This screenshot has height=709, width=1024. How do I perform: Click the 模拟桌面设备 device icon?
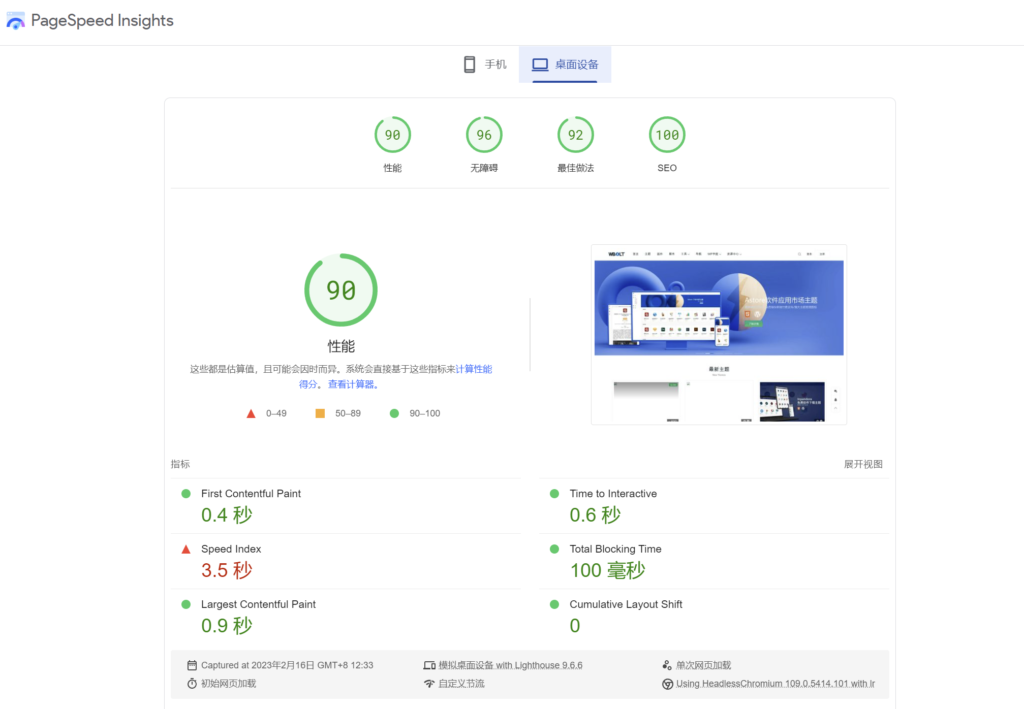429,665
